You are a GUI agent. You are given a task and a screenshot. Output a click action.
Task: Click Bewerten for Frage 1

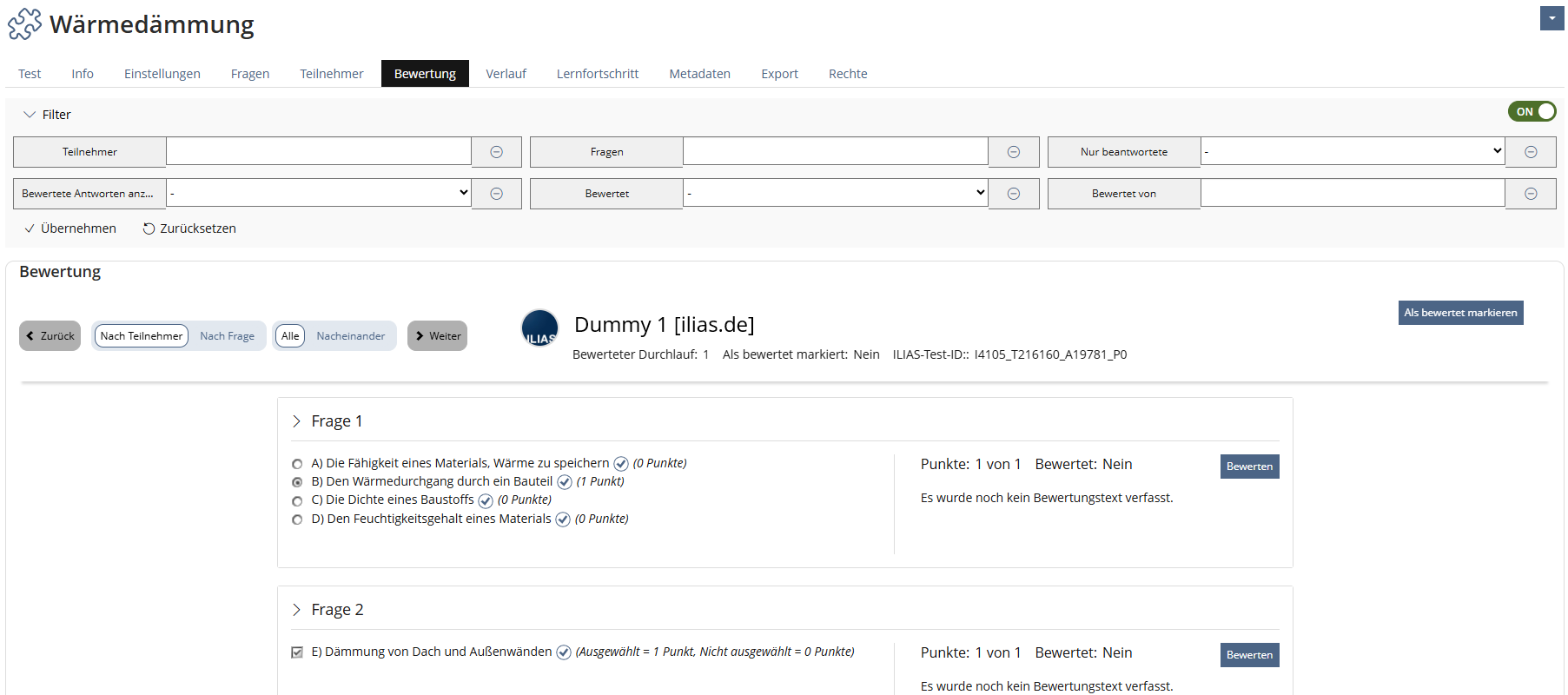tap(1250, 467)
